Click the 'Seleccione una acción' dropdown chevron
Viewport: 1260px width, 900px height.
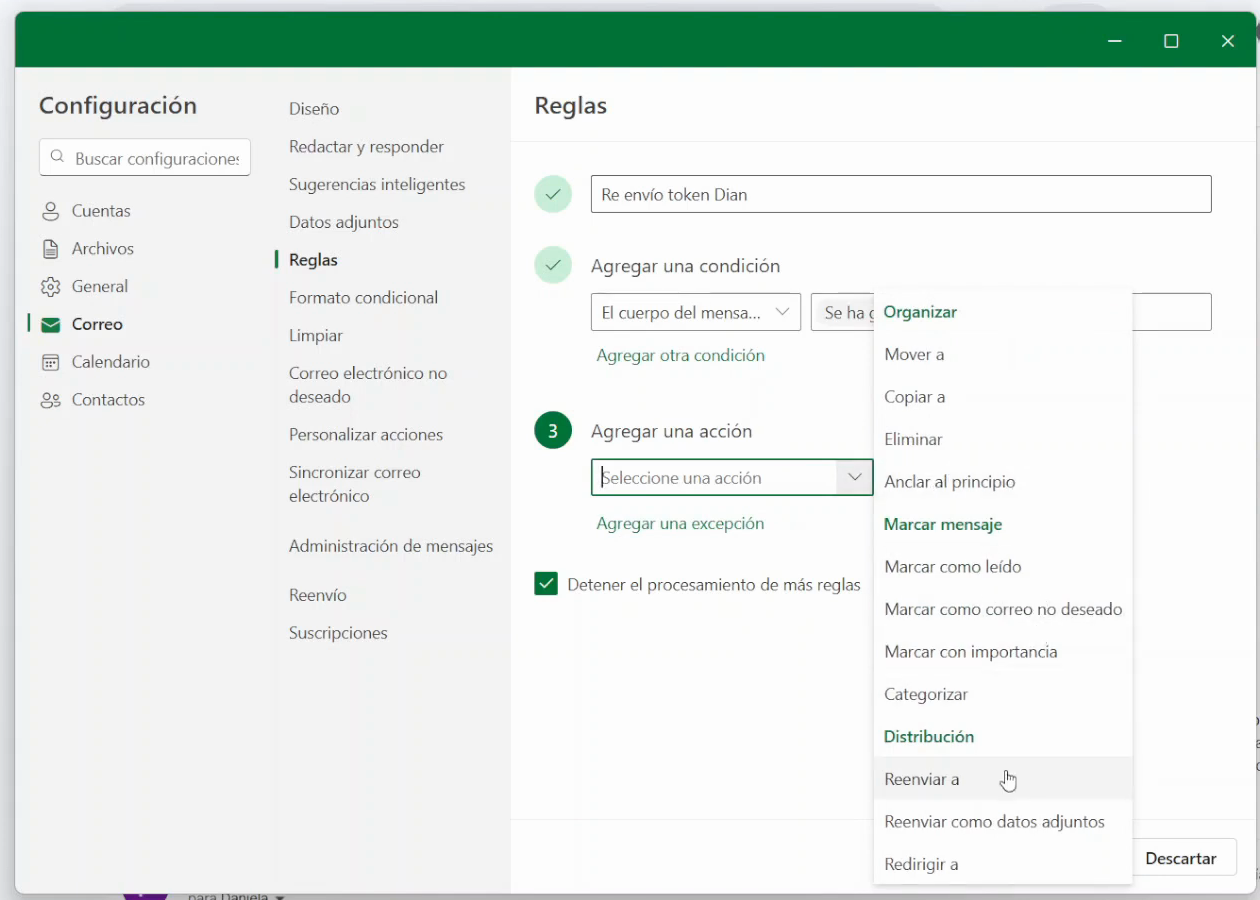click(x=854, y=477)
